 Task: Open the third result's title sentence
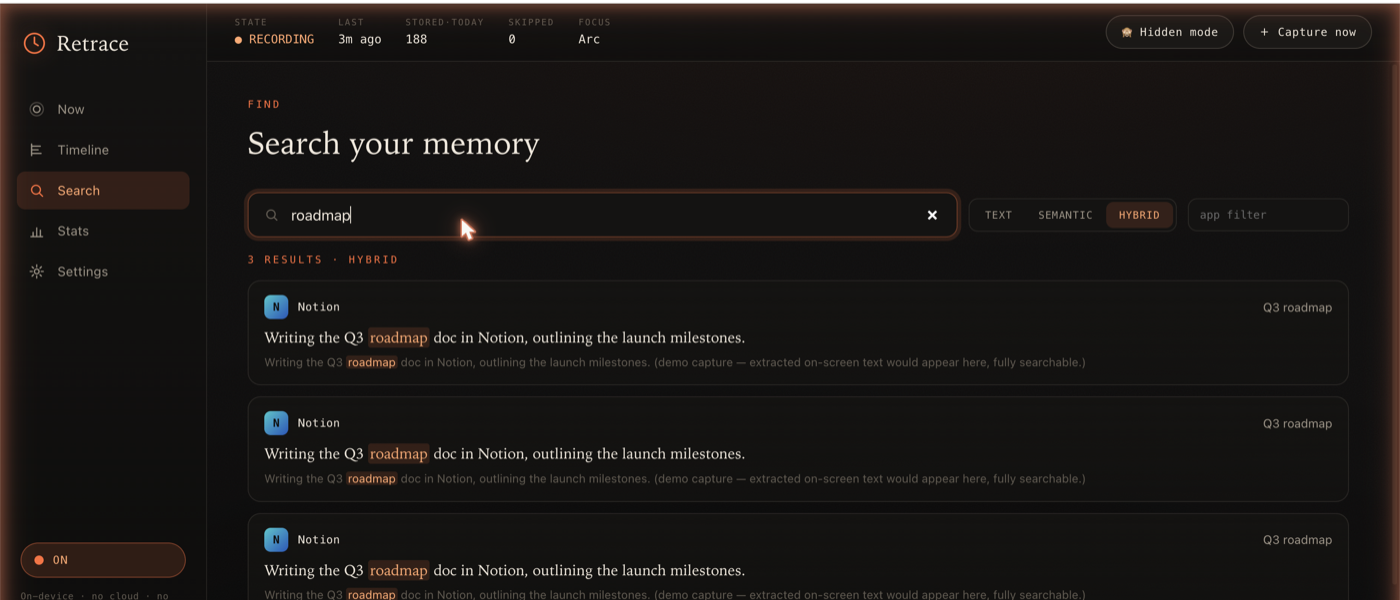[505, 571]
